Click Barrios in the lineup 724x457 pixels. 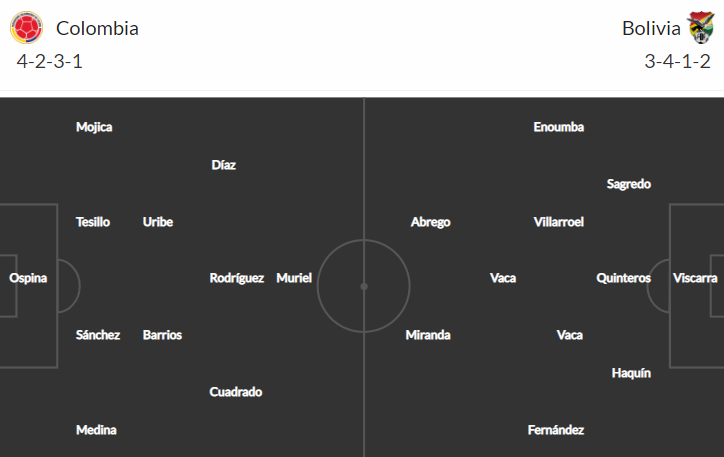(163, 335)
